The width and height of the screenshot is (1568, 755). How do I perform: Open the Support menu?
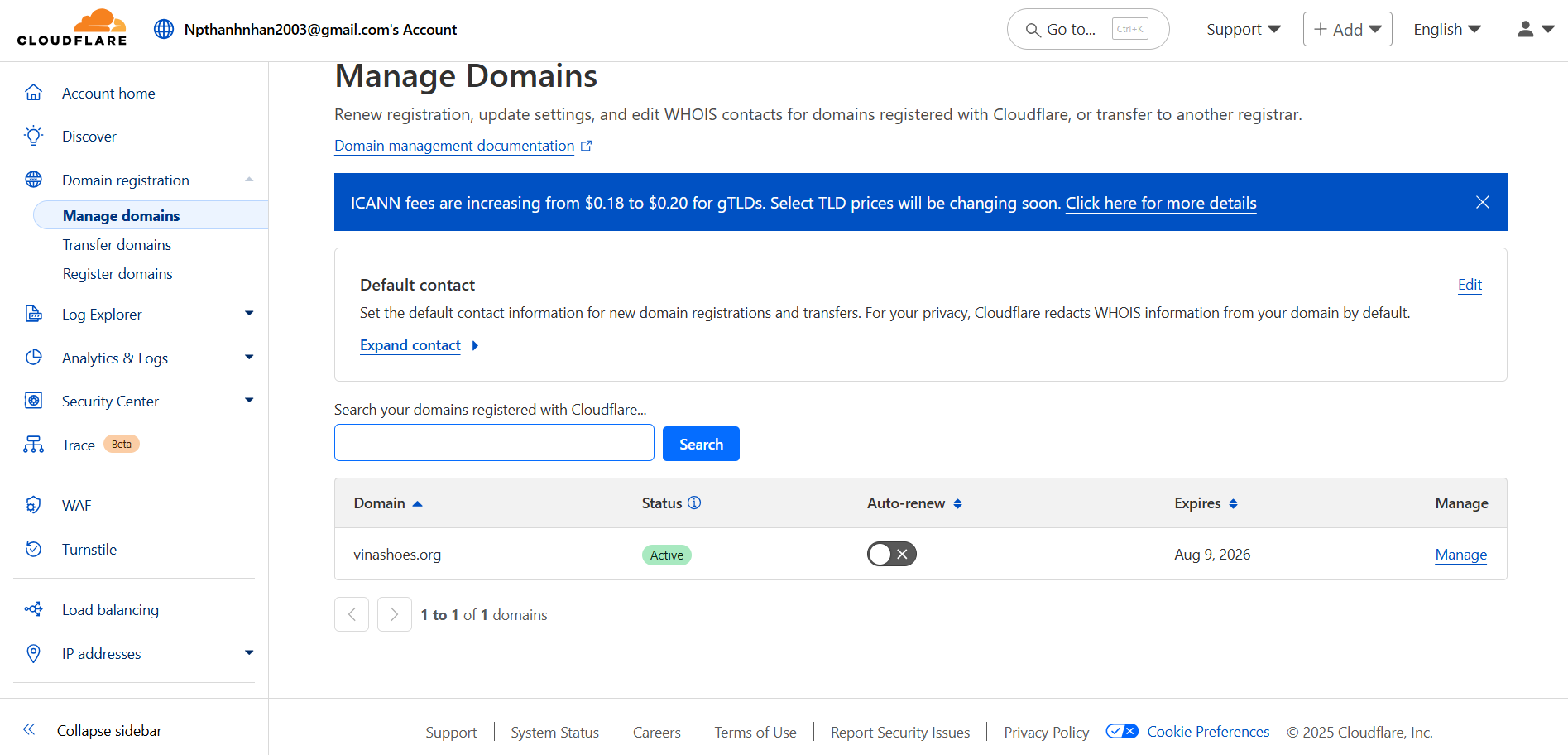(x=1241, y=28)
